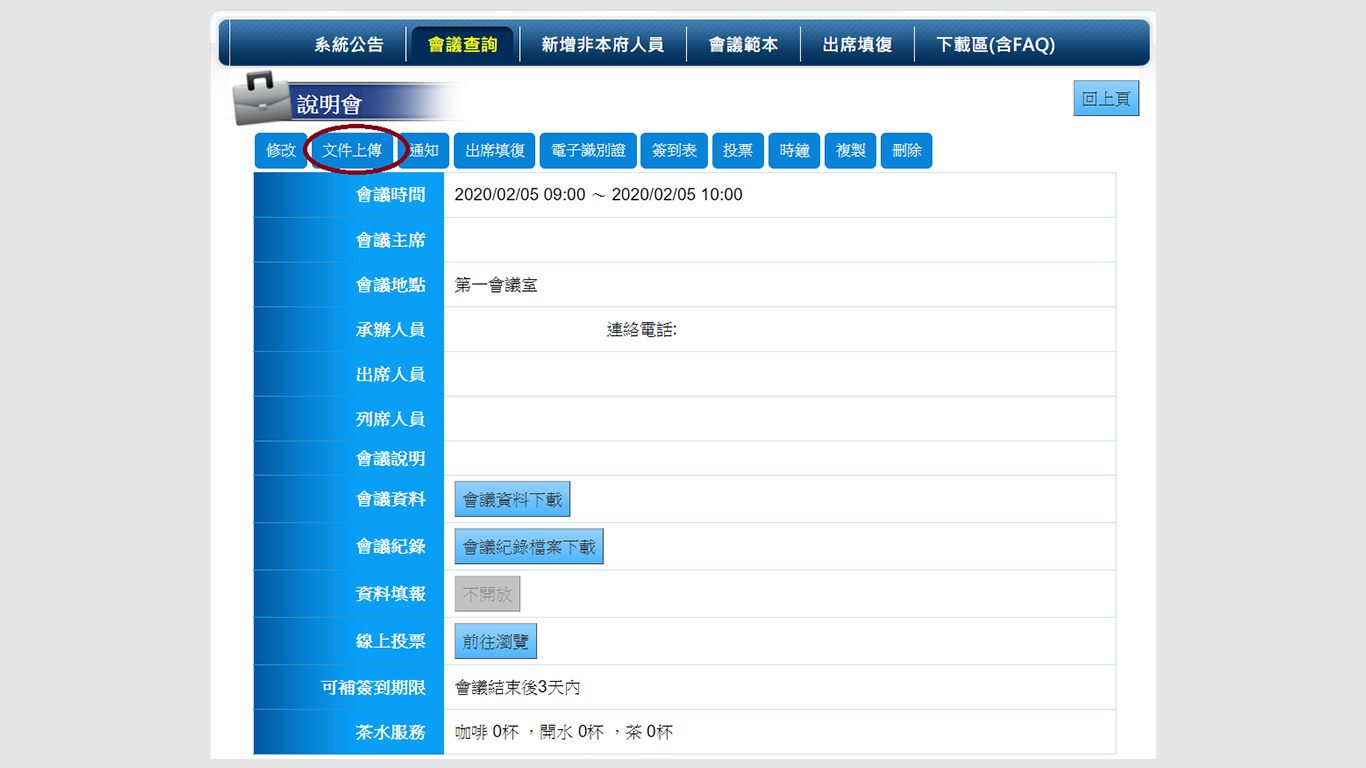The width and height of the screenshot is (1366, 768).
Task: Click the 會議時間 row header
Action: pos(349,195)
